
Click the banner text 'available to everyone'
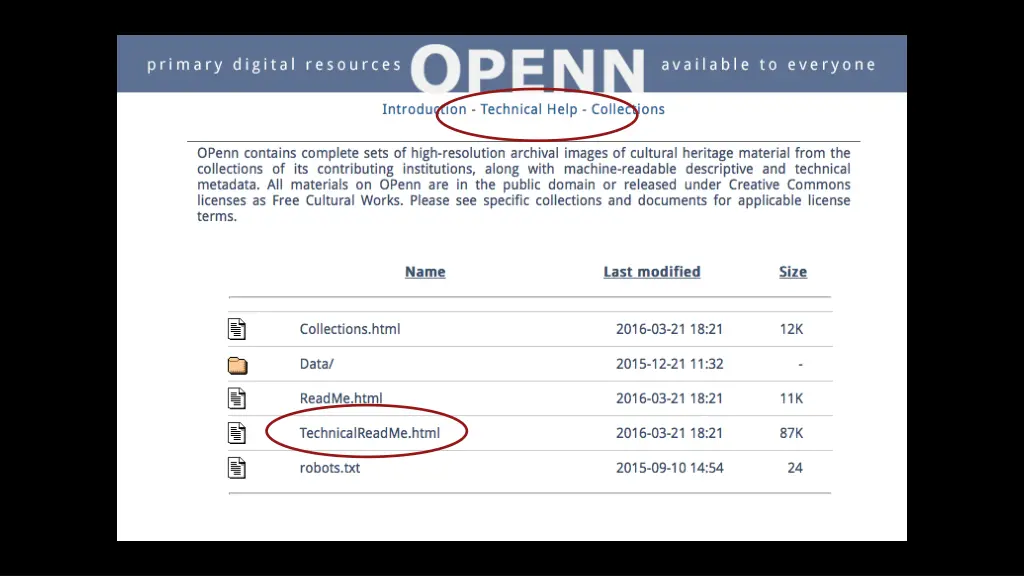point(769,65)
